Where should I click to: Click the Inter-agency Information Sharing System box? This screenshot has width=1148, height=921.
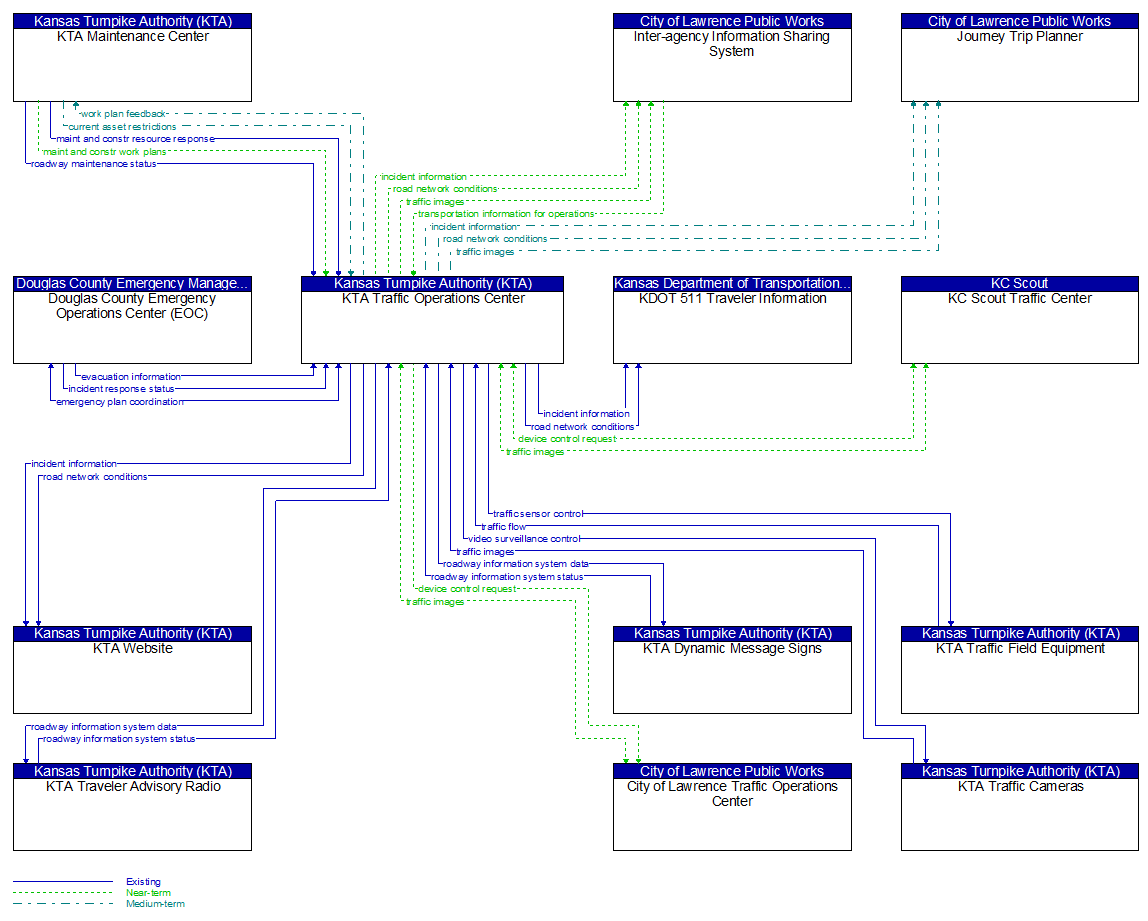pyautogui.click(x=732, y=57)
